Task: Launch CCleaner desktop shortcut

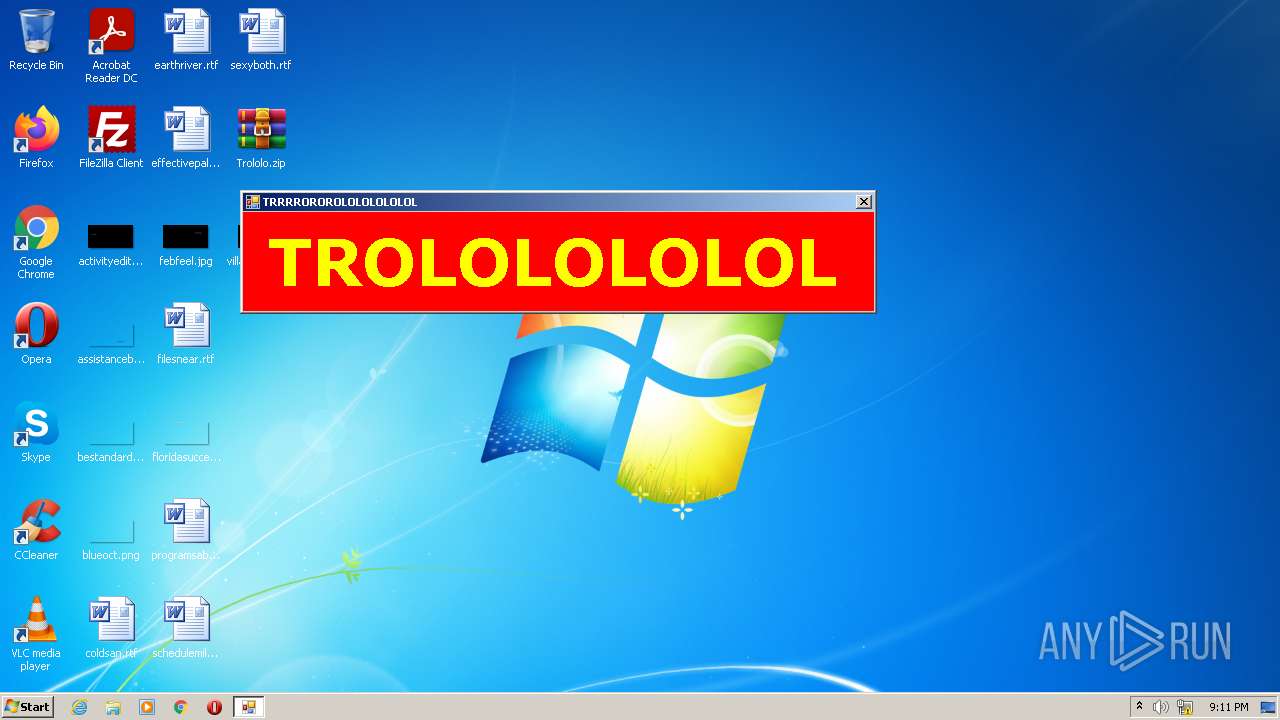Action: (x=36, y=530)
